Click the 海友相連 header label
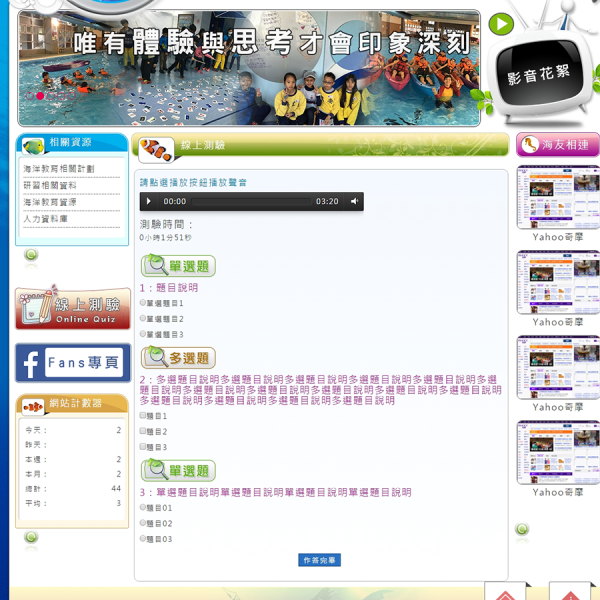The image size is (600, 600). coord(565,145)
